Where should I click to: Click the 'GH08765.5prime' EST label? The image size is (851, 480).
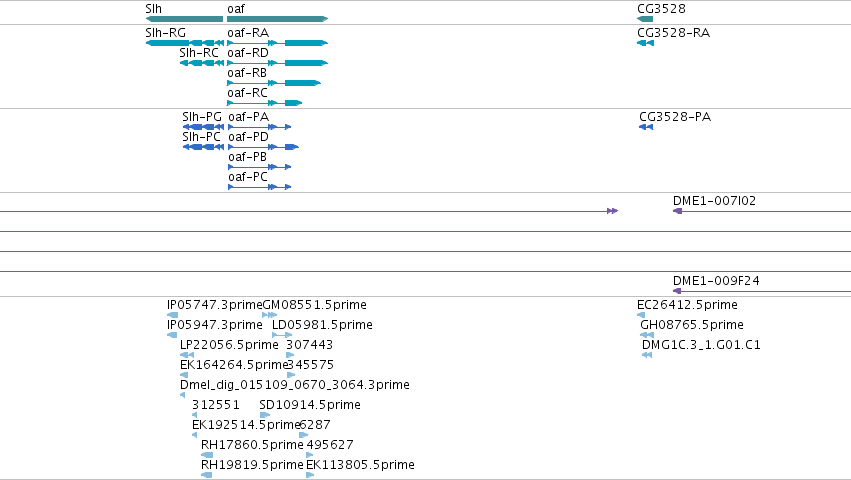[x=692, y=325]
